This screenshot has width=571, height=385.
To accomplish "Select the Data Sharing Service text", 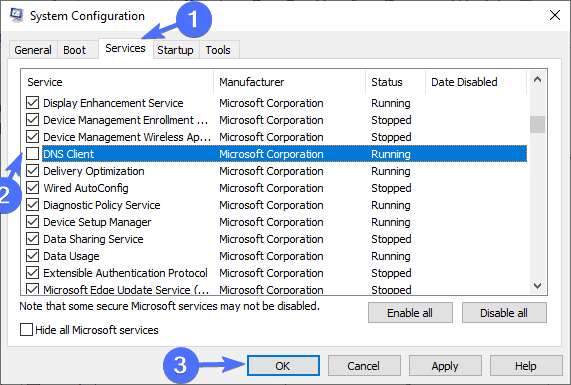I will pos(93,239).
